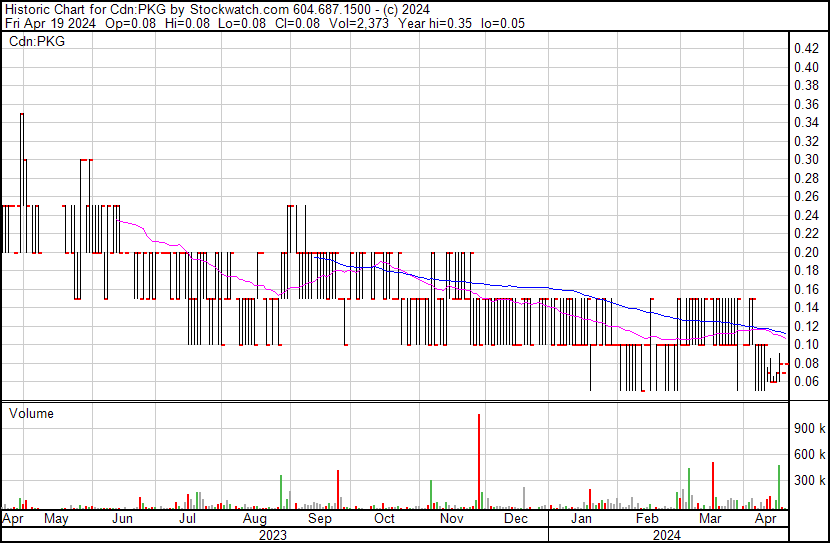830x543 pixels.
Task: Click the 'Cl=0.08' close price value
Action: pyautogui.click(x=297, y=23)
